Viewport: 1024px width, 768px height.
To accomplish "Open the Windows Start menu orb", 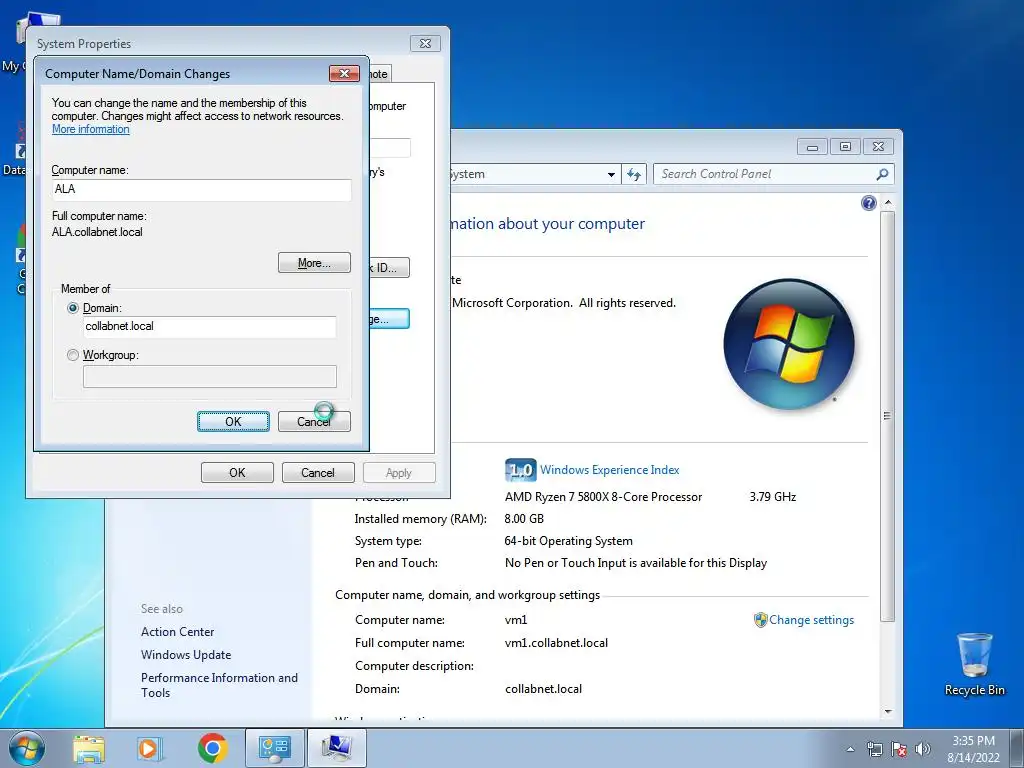I will 27,748.
